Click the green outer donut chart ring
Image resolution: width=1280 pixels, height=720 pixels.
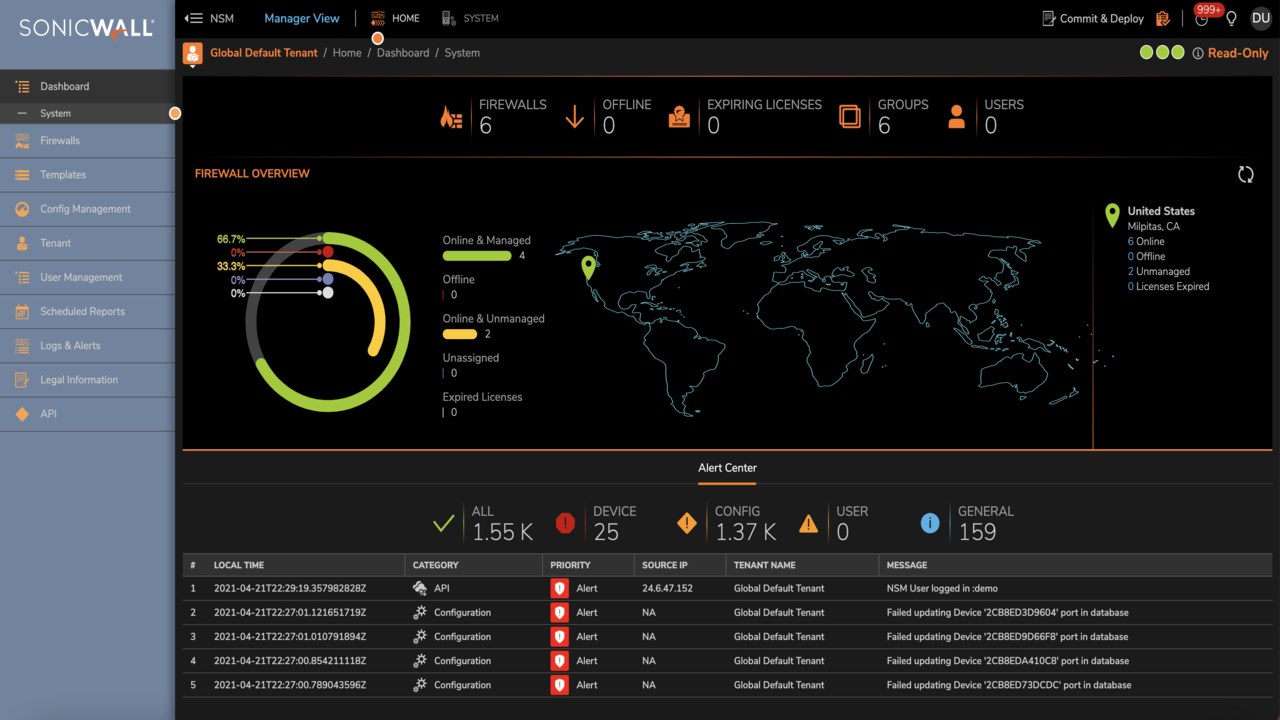tap(404, 320)
